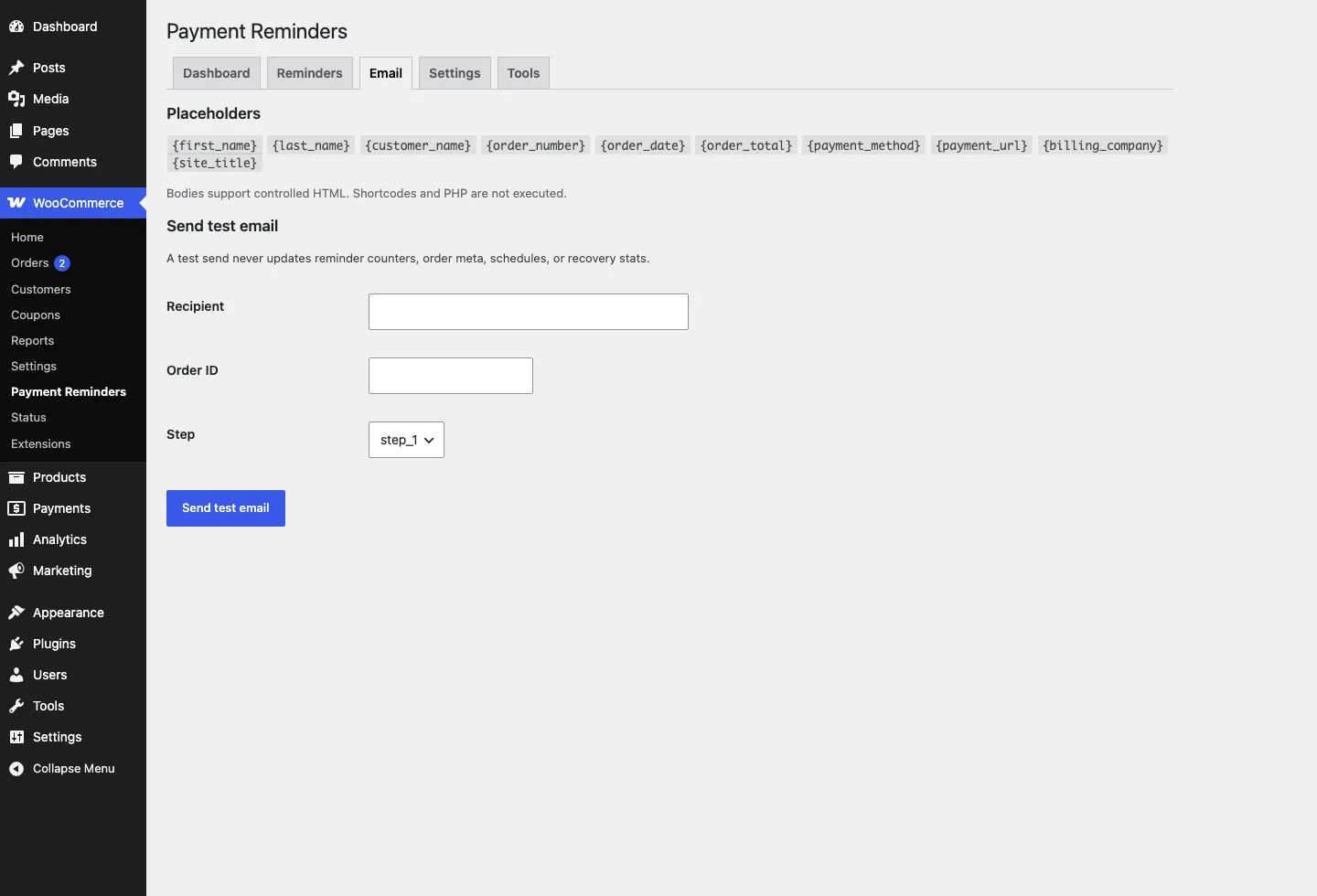Viewport: 1317px width, 896px height.
Task: Focus the Order ID input field
Action: tap(451, 376)
